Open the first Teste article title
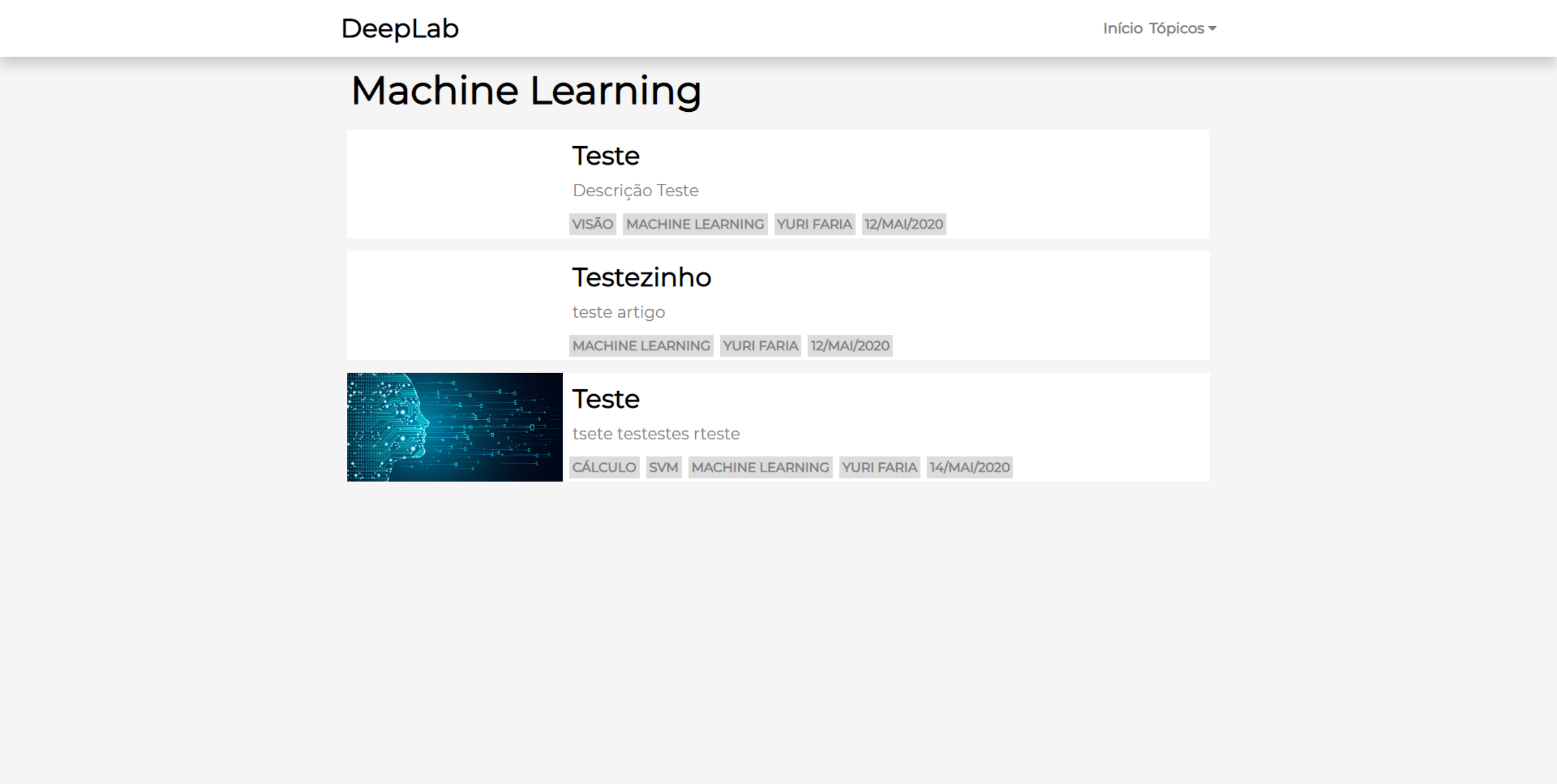 [605, 156]
